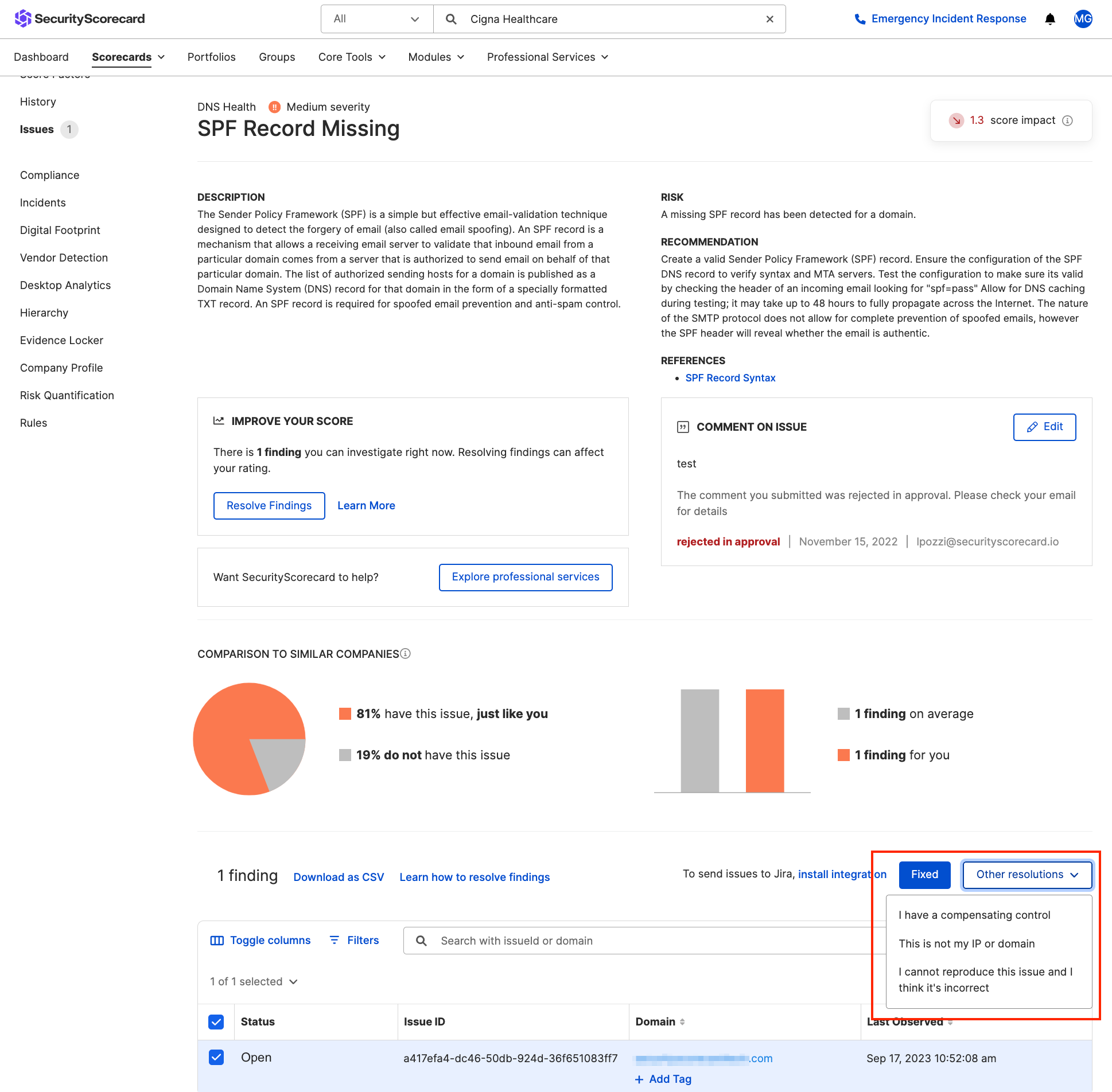Click the score impact info icon

click(1067, 120)
